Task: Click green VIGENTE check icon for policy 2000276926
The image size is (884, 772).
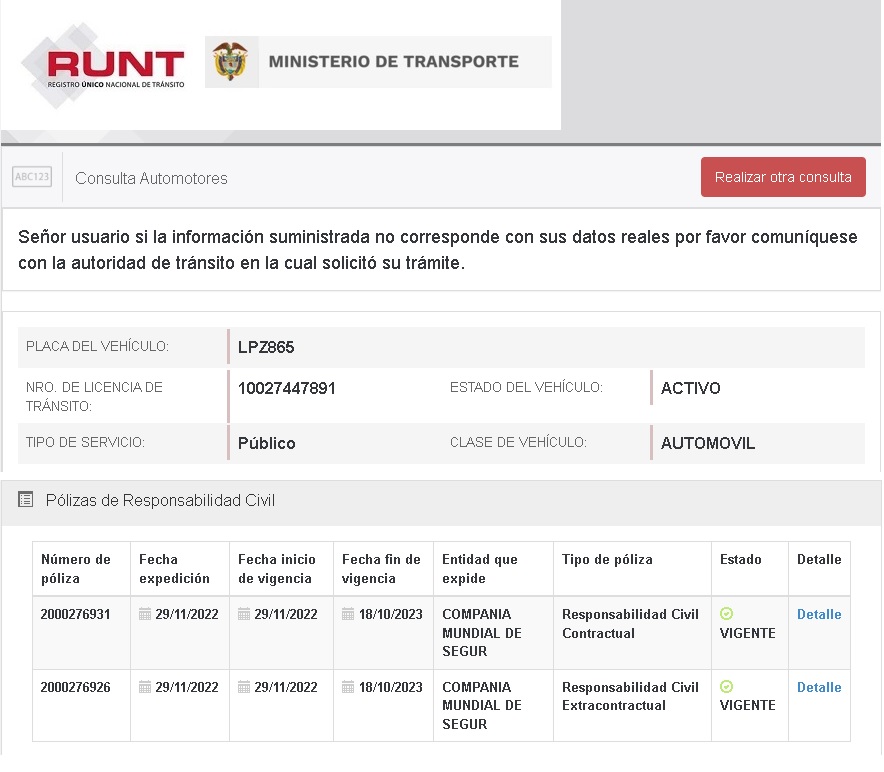Action: 727,687
